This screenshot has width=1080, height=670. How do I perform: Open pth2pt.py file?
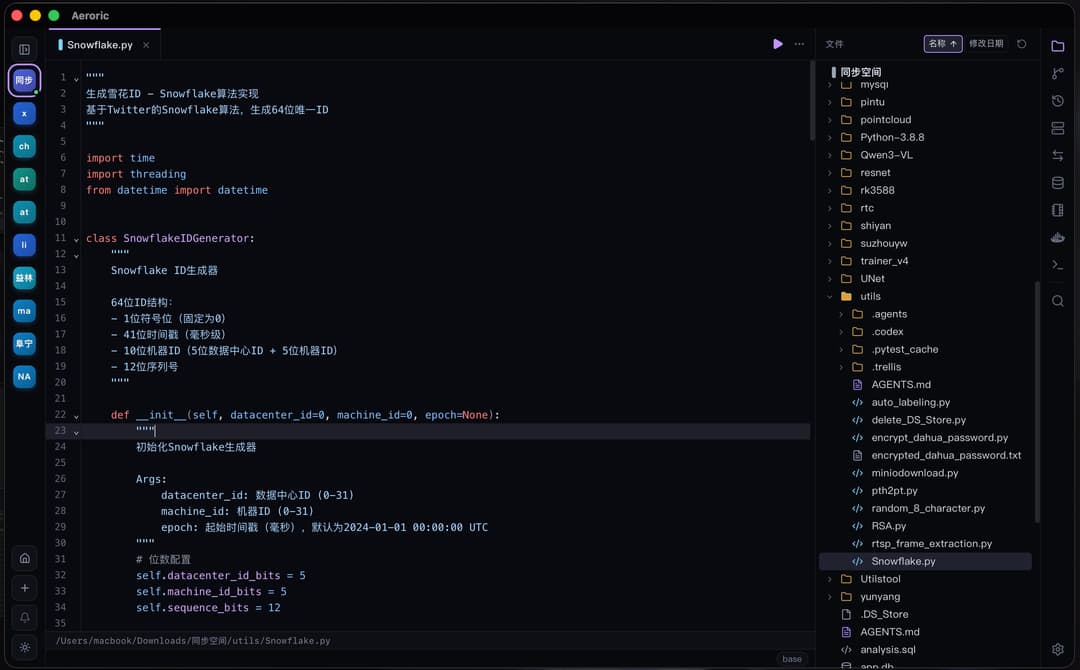926,491
